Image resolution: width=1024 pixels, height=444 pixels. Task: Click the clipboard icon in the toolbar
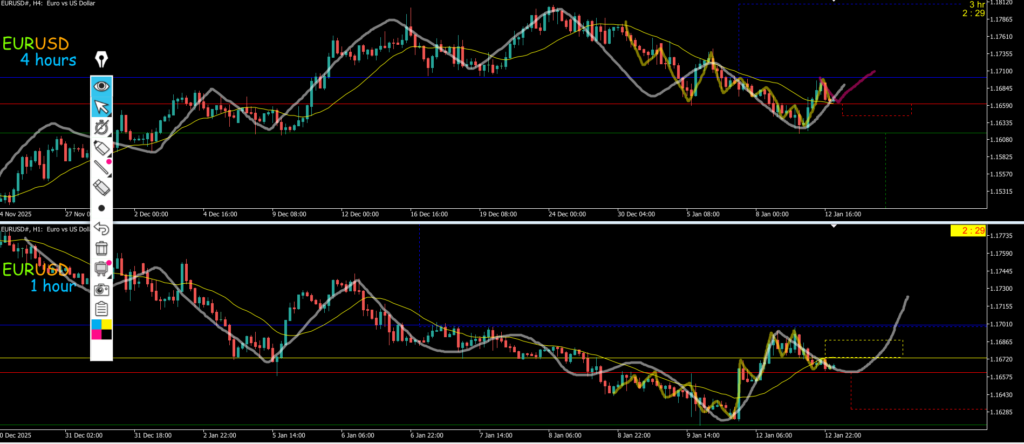[x=101, y=309]
